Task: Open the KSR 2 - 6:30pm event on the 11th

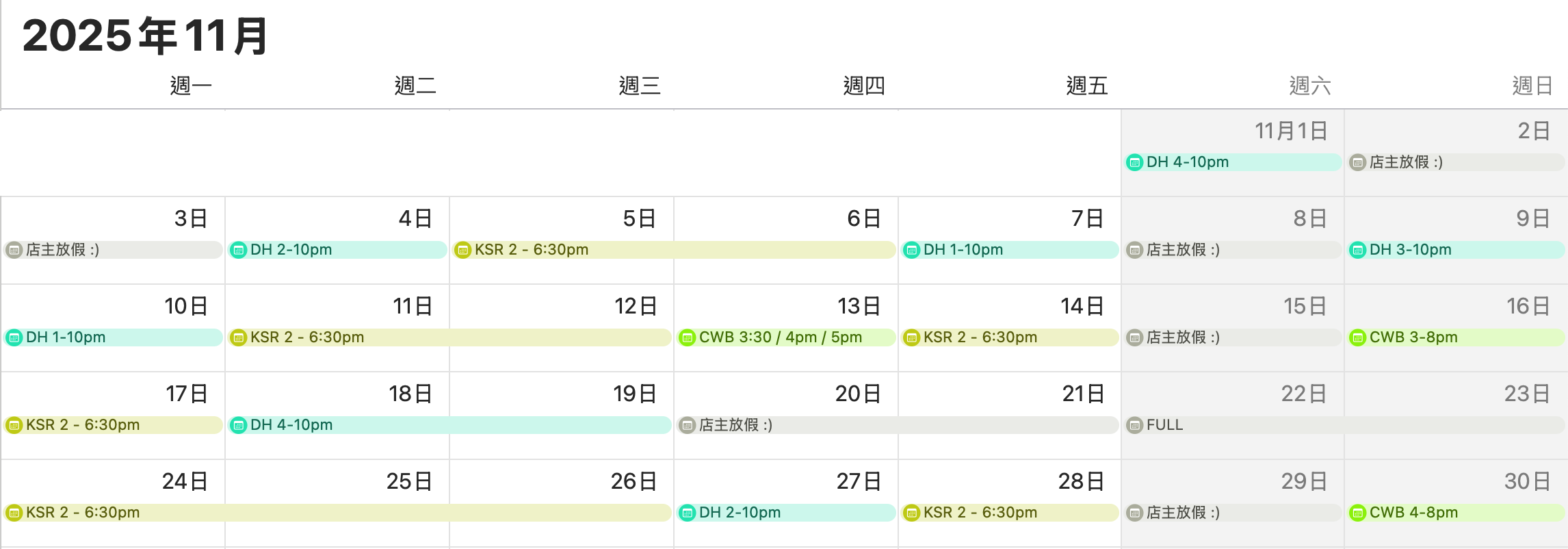Action: click(x=307, y=337)
